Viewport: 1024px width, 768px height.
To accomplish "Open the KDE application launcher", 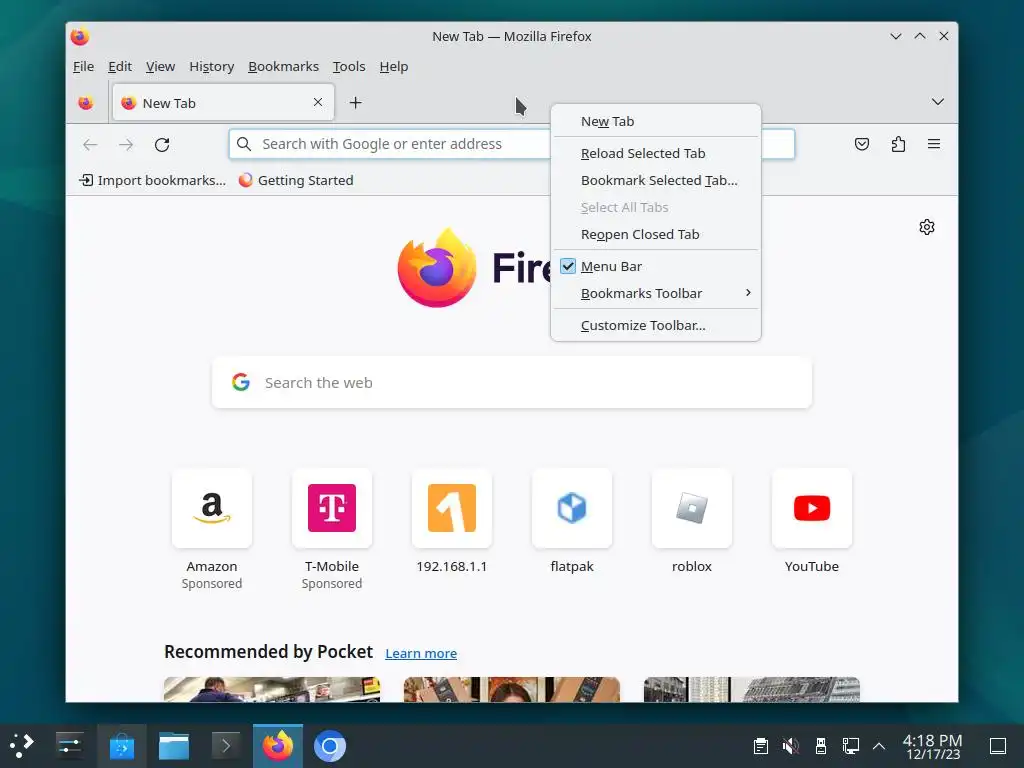I will coord(22,746).
